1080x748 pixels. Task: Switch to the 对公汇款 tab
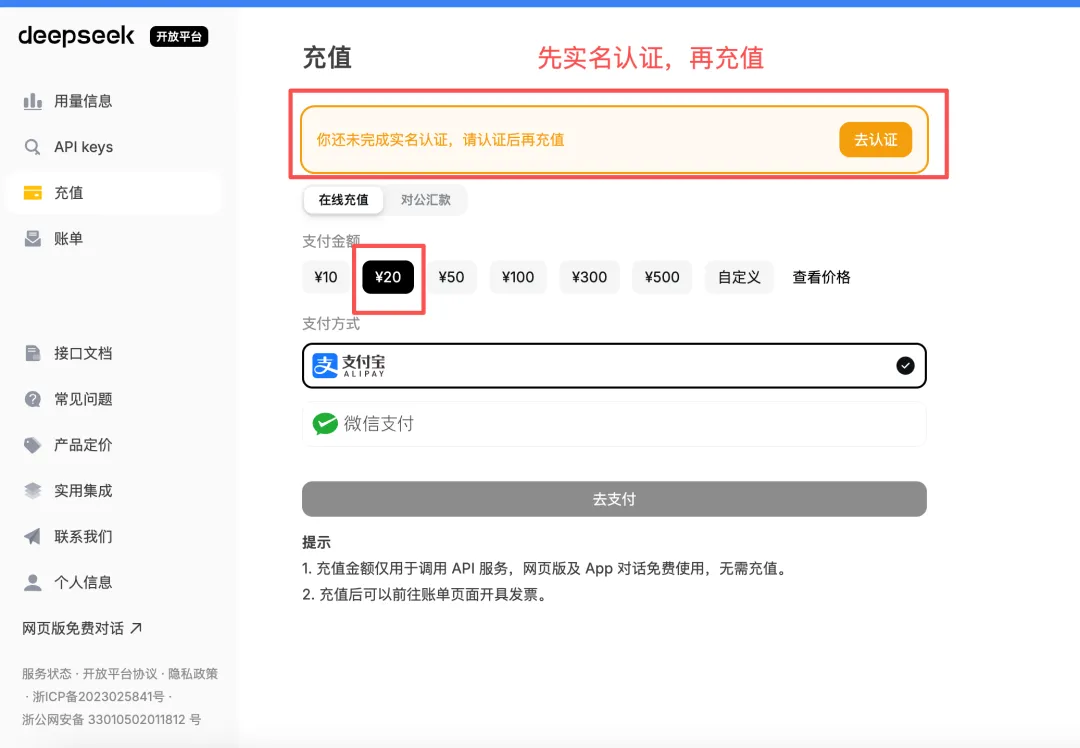click(x=425, y=200)
